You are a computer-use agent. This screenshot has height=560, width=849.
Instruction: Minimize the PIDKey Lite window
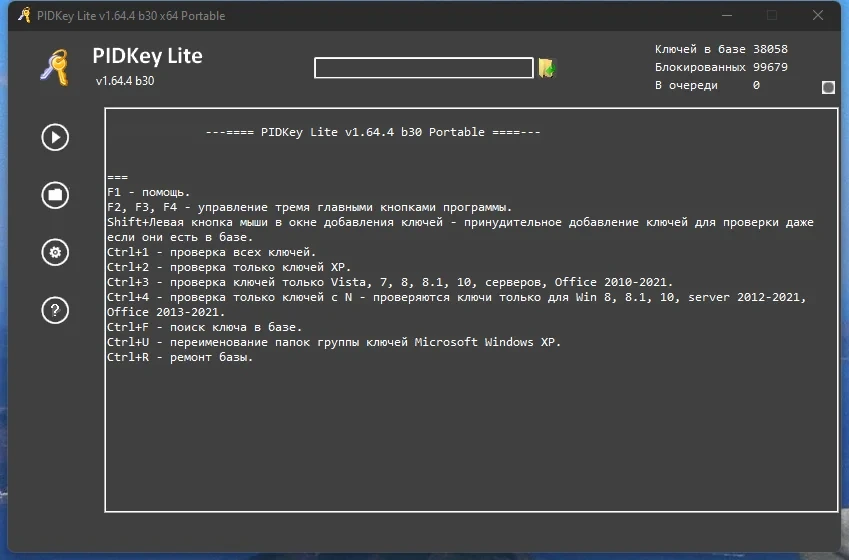tap(727, 15)
